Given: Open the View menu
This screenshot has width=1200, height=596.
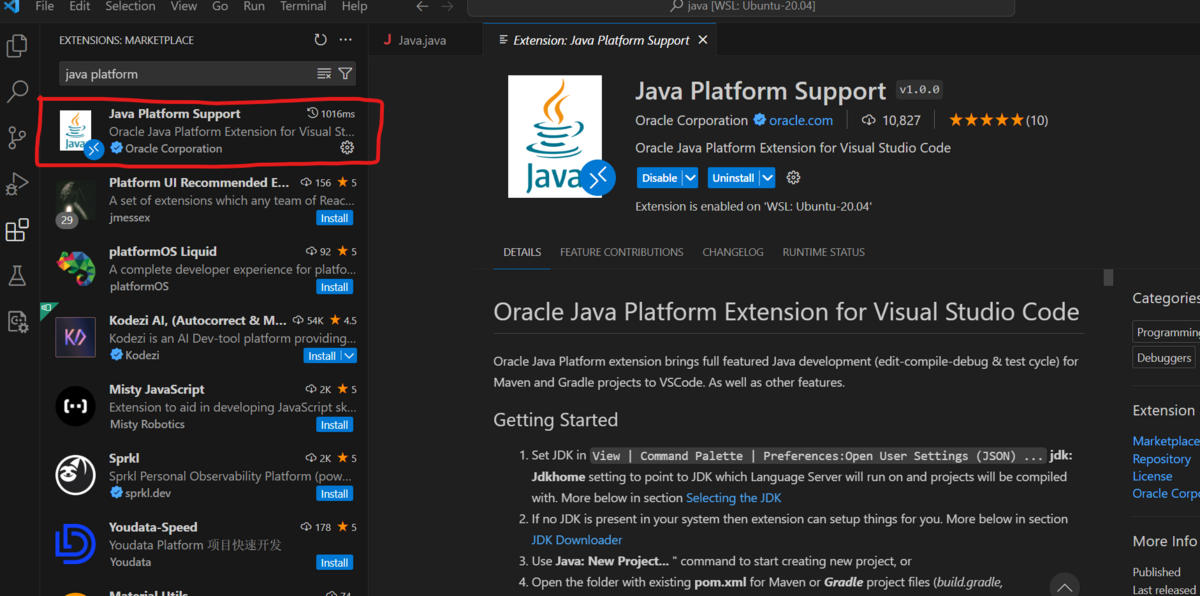Looking at the screenshot, I should [184, 6].
